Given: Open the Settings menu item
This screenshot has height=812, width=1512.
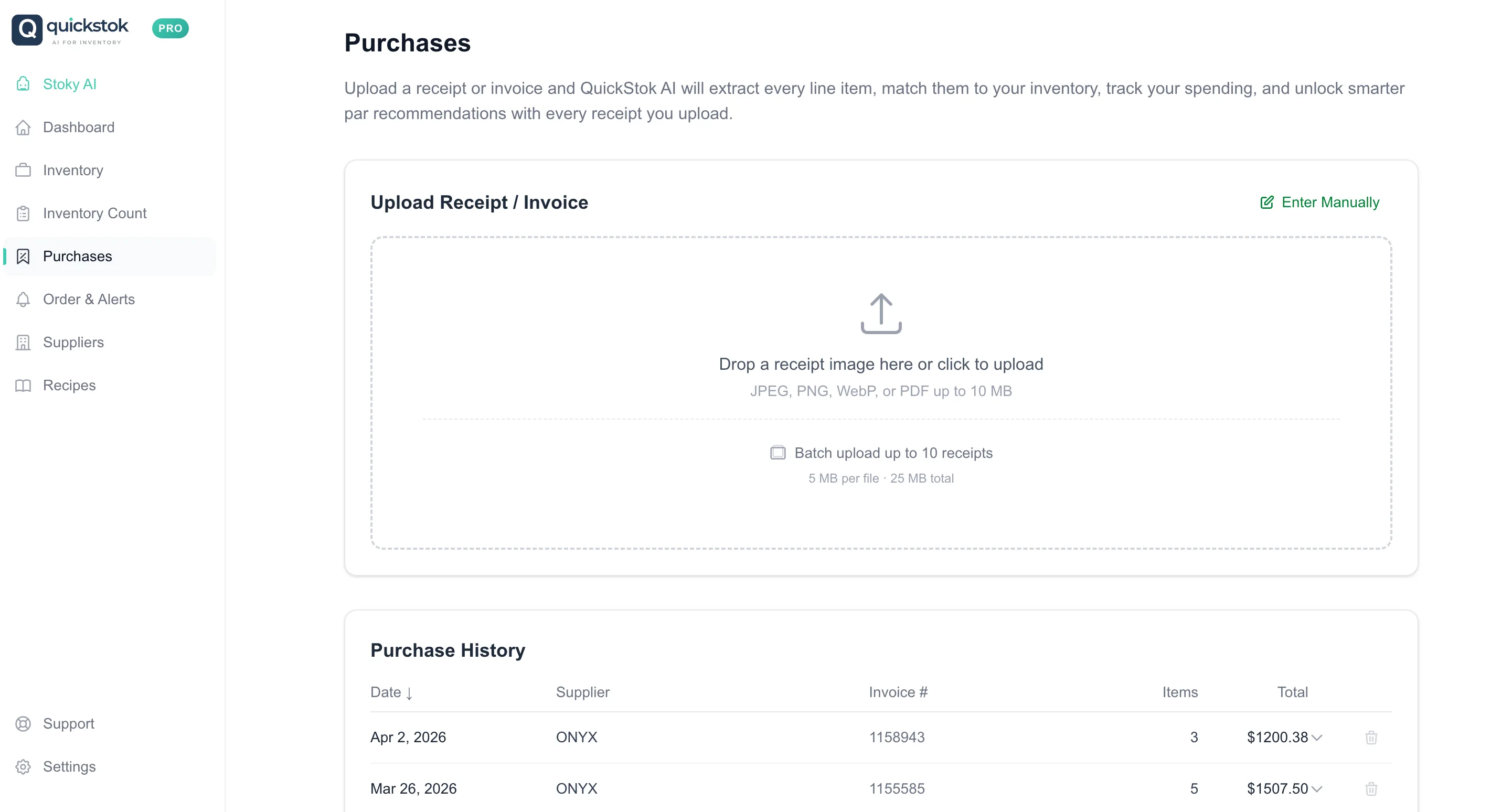Looking at the screenshot, I should [69, 766].
